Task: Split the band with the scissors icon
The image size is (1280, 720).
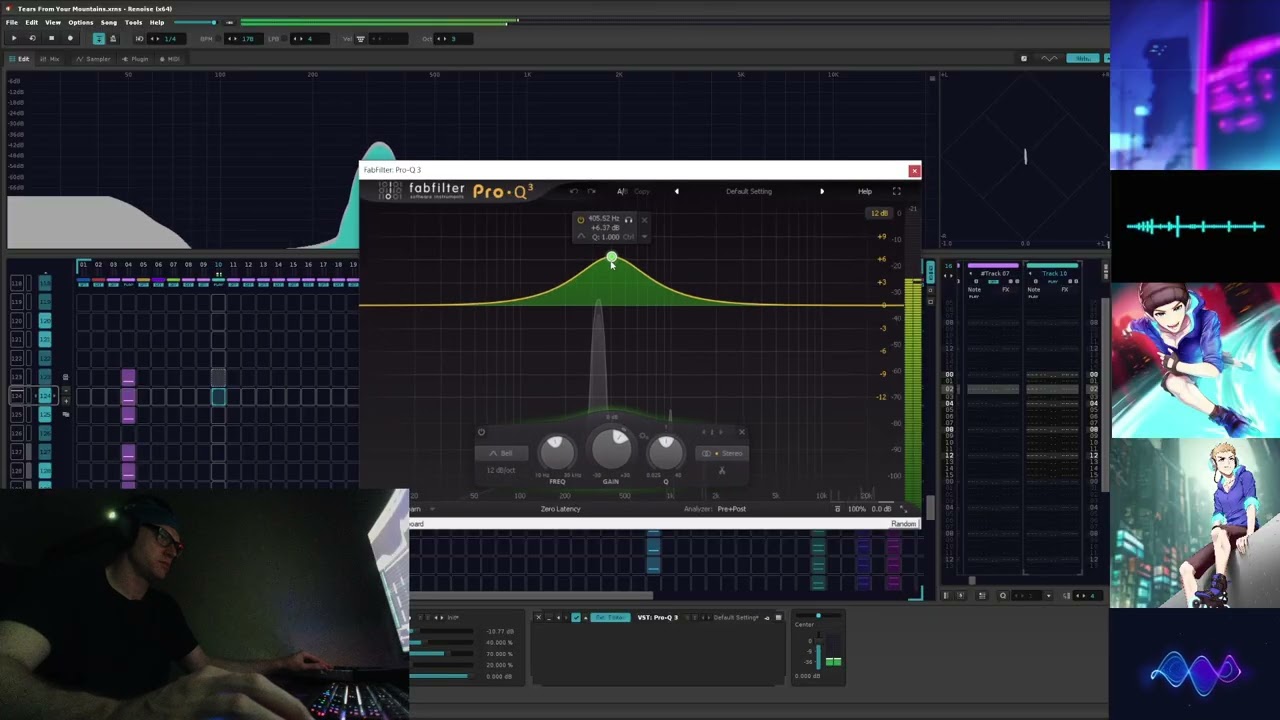Action: click(x=722, y=471)
